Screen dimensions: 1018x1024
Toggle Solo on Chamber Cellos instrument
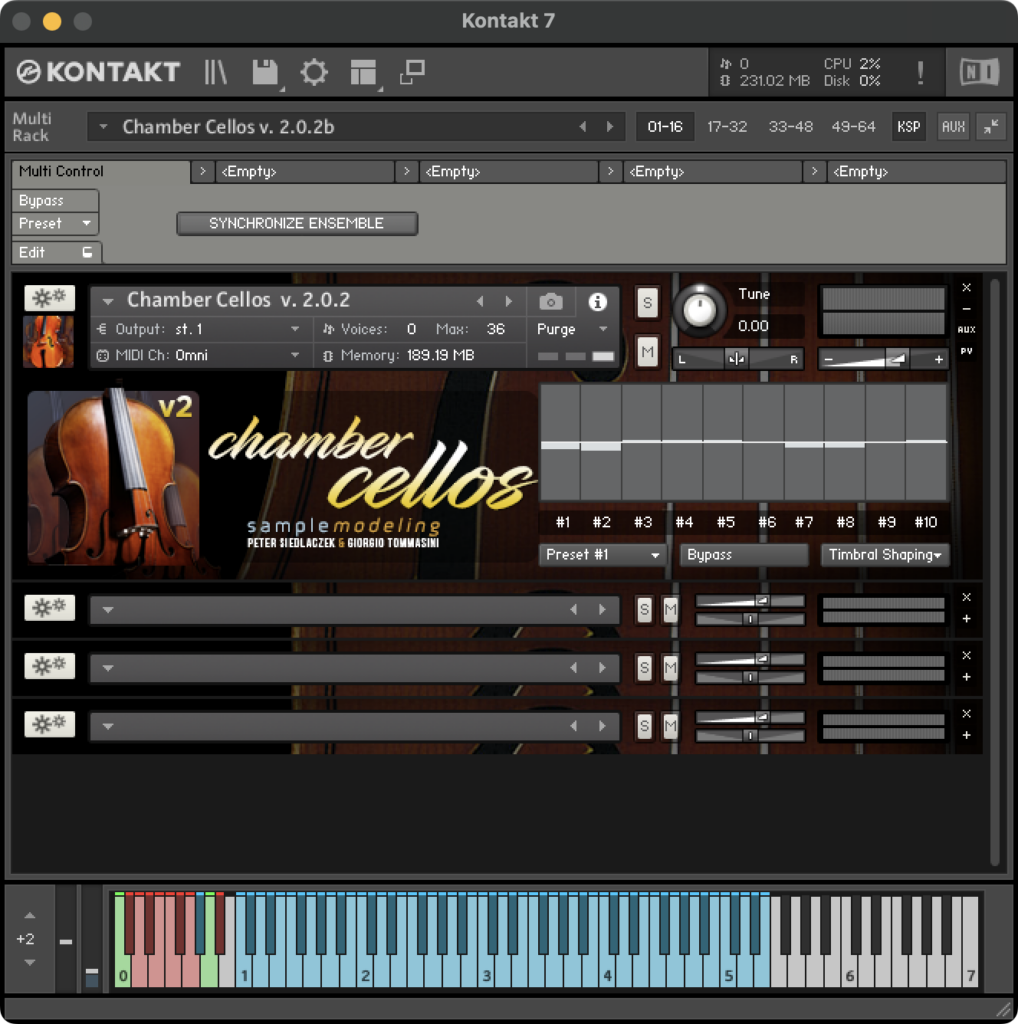point(646,302)
